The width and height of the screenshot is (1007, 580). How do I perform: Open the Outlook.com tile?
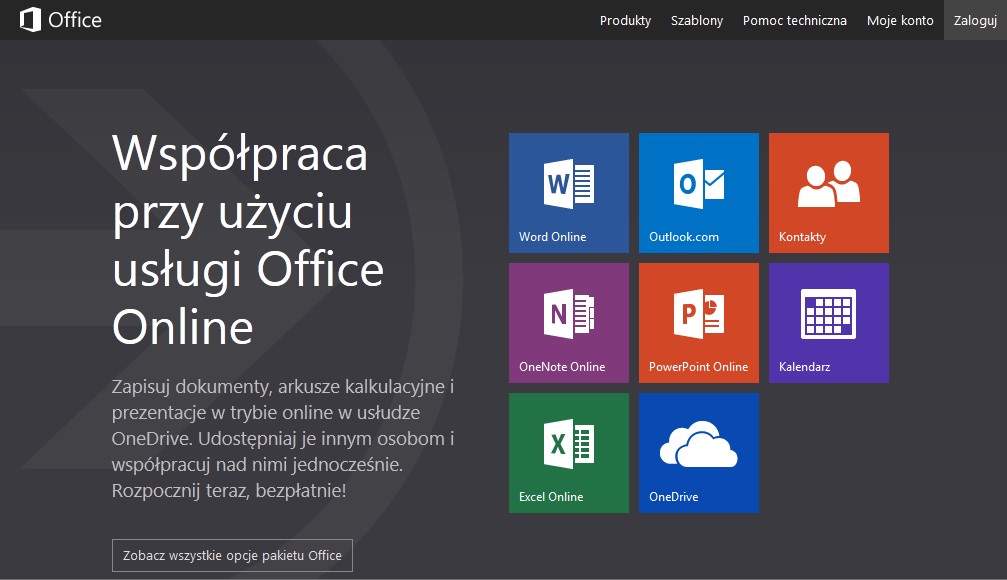tap(699, 193)
